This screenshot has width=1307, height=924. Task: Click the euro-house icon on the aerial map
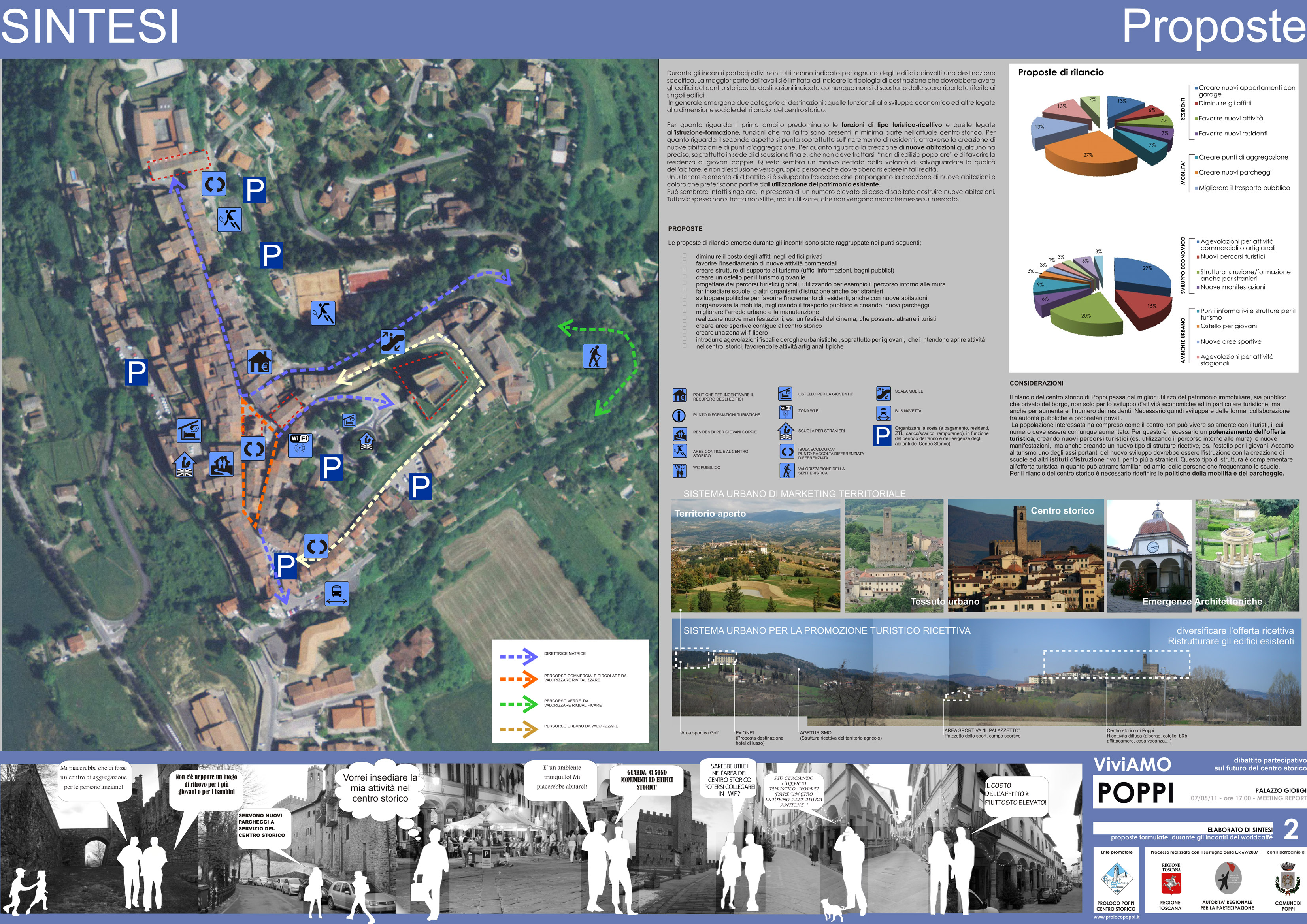point(260,362)
